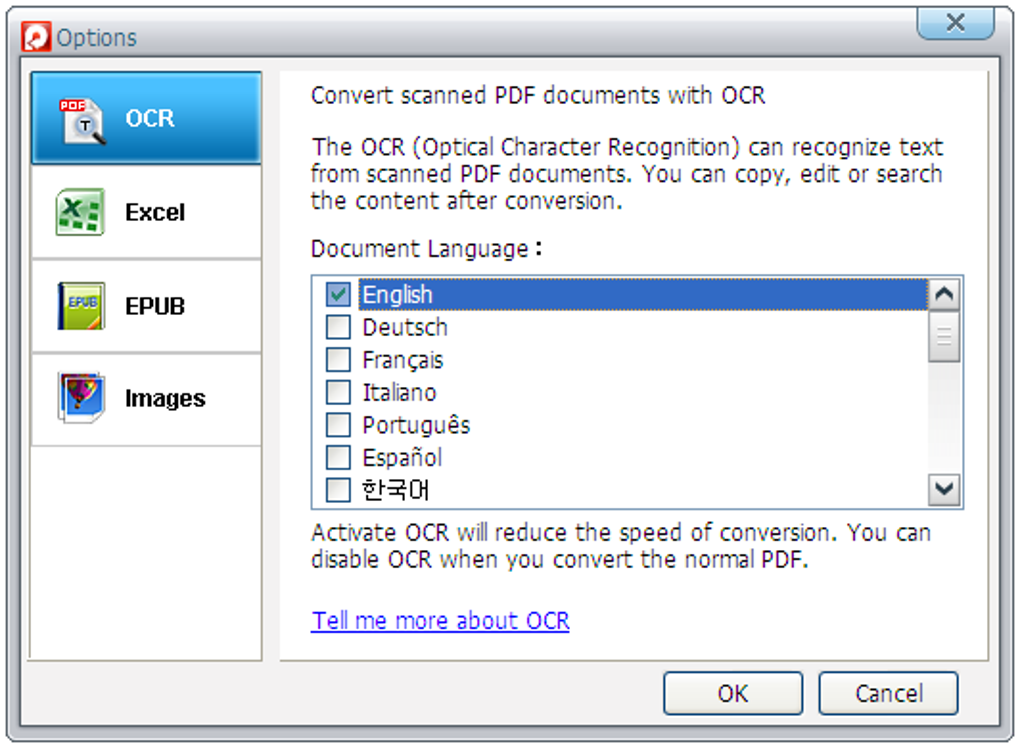Click the Images photo stack icon
Viewport: 1020px width, 748px height.
(x=81, y=398)
